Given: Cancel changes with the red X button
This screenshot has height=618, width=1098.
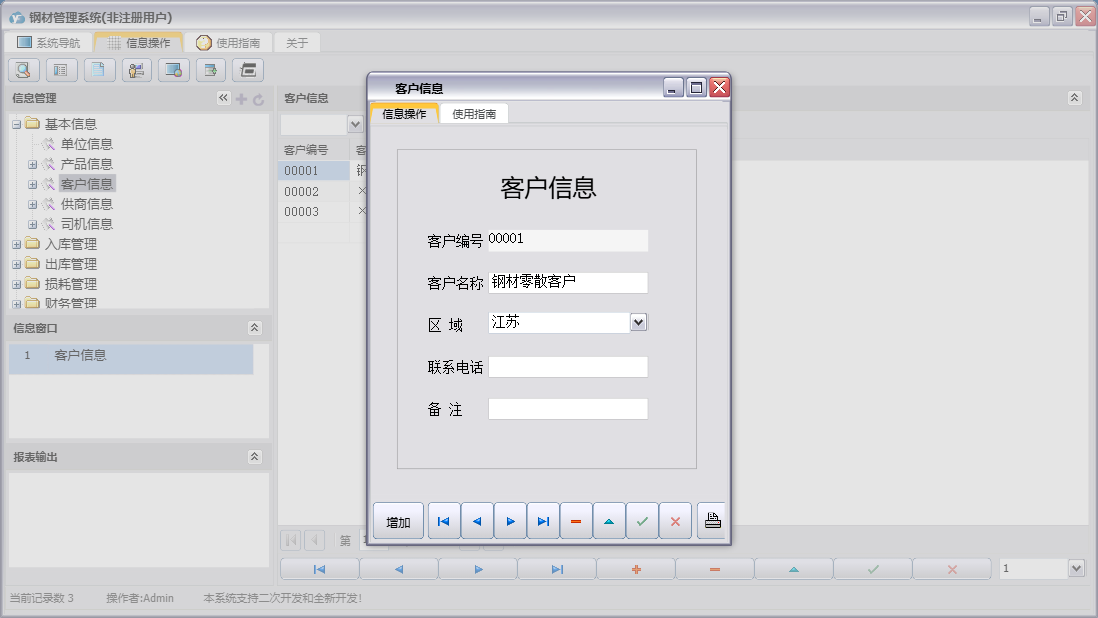Looking at the screenshot, I should coord(675,520).
